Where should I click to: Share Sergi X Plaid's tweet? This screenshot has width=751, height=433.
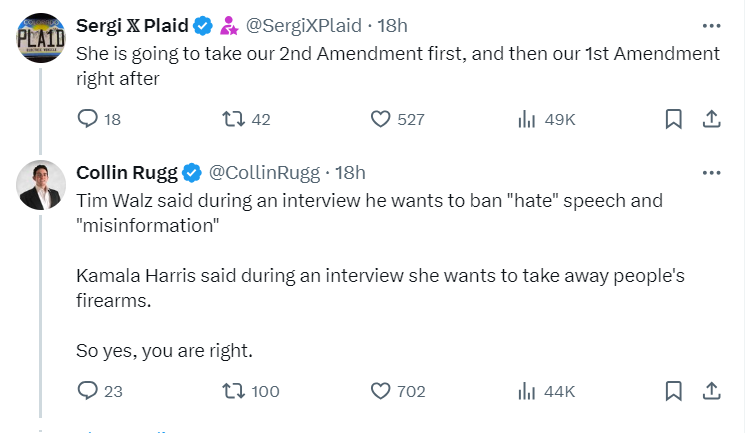(711, 119)
